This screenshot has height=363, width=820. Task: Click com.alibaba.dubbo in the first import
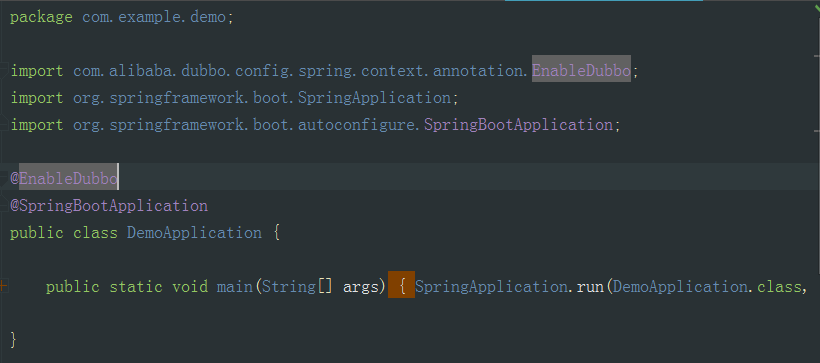point(150,71)
